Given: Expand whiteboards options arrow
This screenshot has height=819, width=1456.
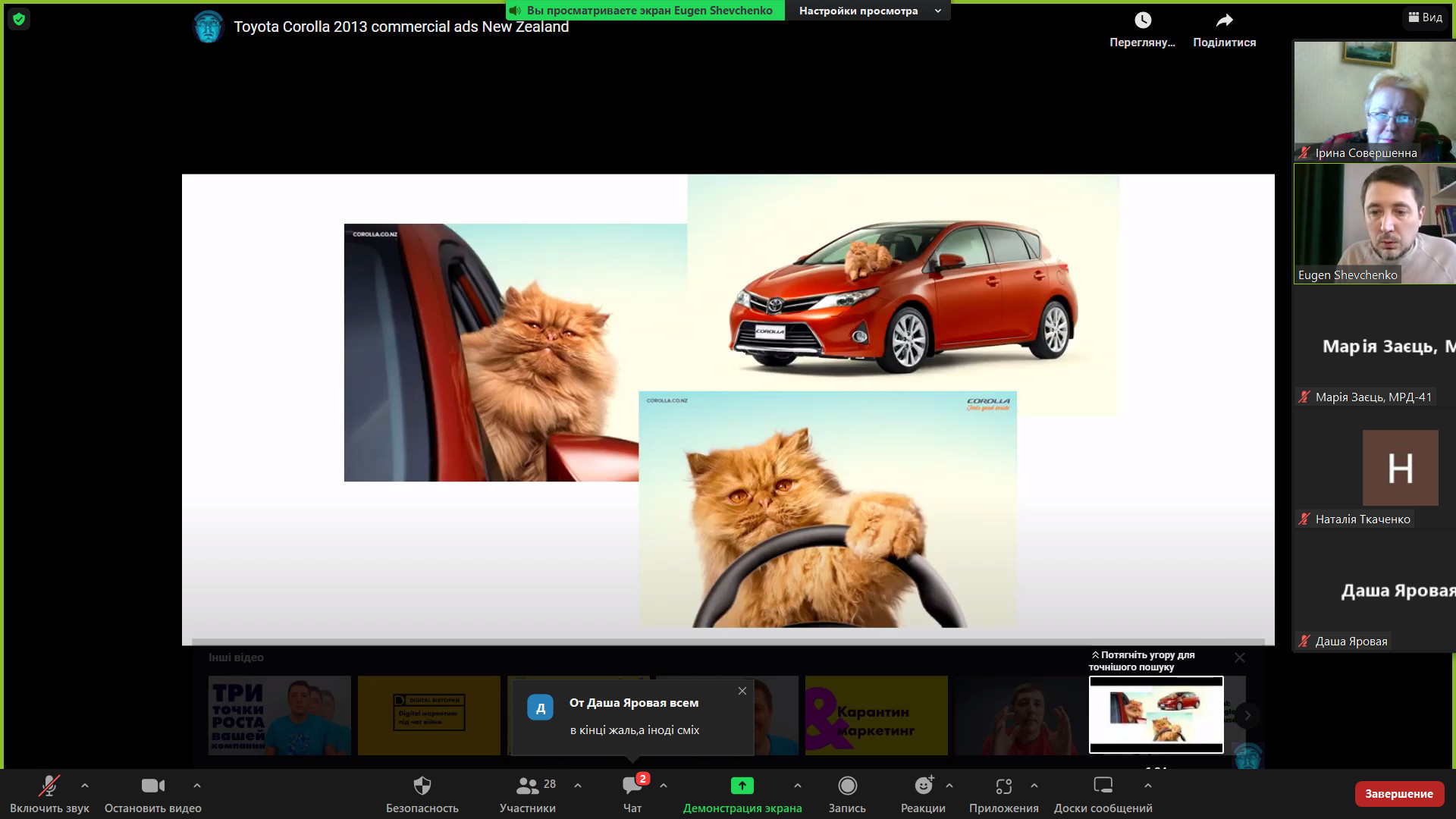Looking at the screenshot, I should (x=1148, y=786).
